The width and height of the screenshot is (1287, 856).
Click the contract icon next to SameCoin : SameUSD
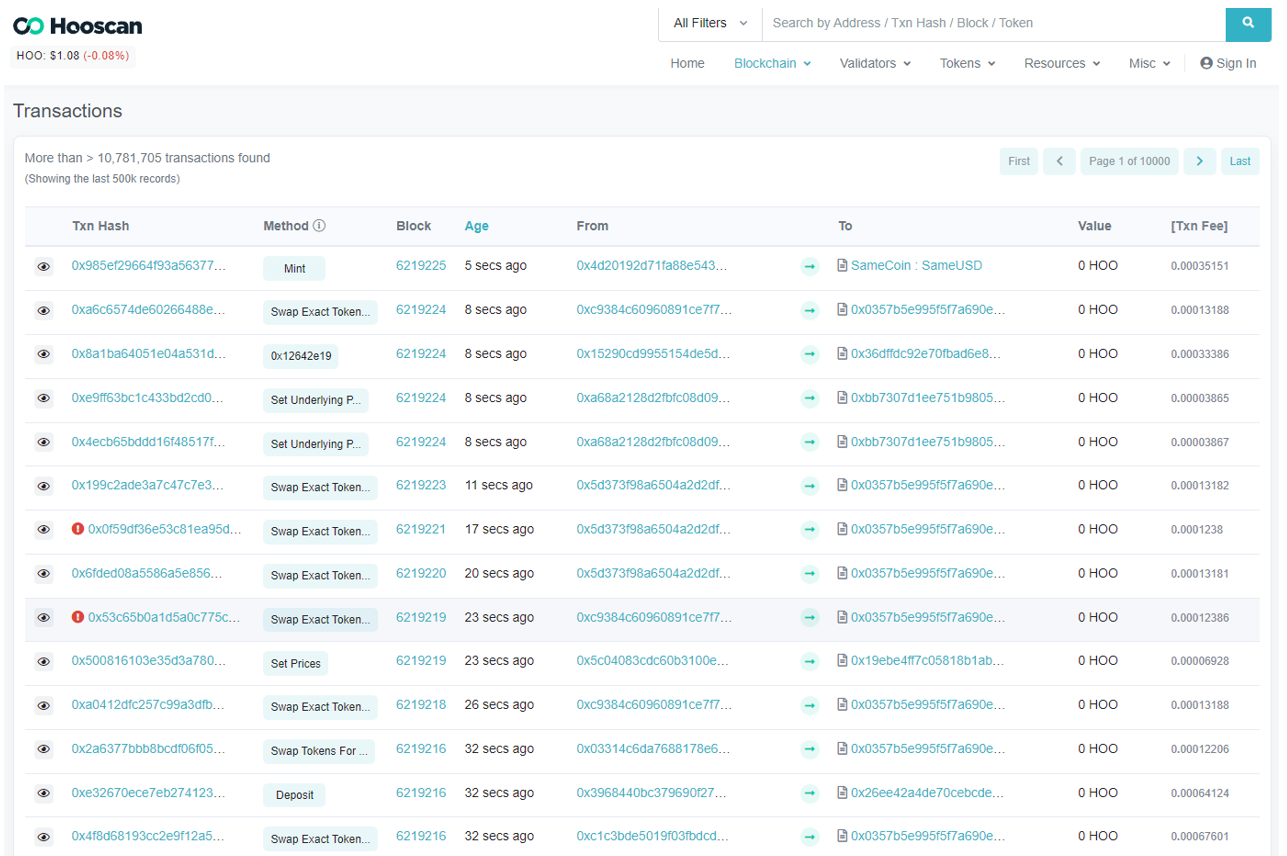tap(842, 266)
